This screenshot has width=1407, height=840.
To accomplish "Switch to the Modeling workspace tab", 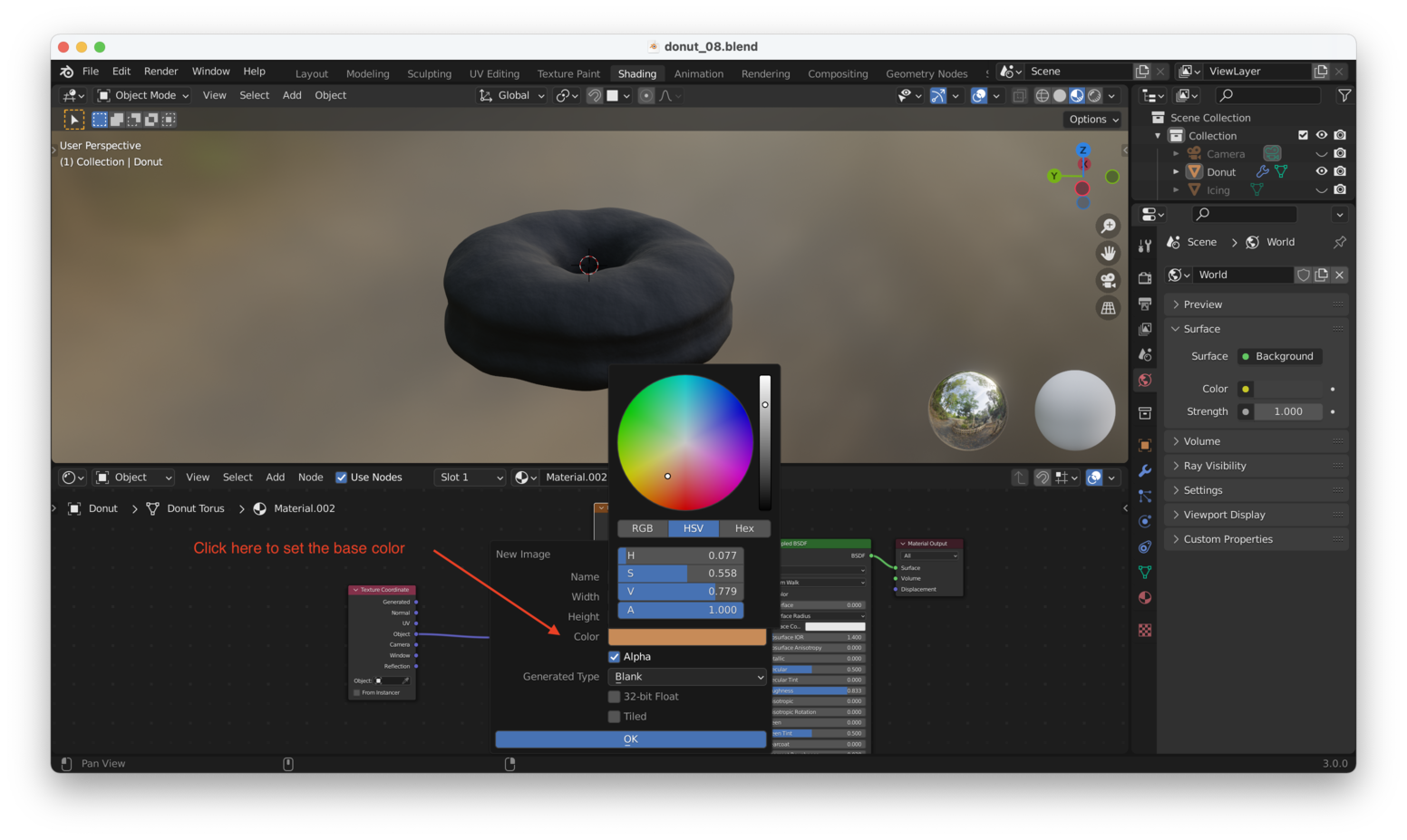I will click(x=367, y=73).
